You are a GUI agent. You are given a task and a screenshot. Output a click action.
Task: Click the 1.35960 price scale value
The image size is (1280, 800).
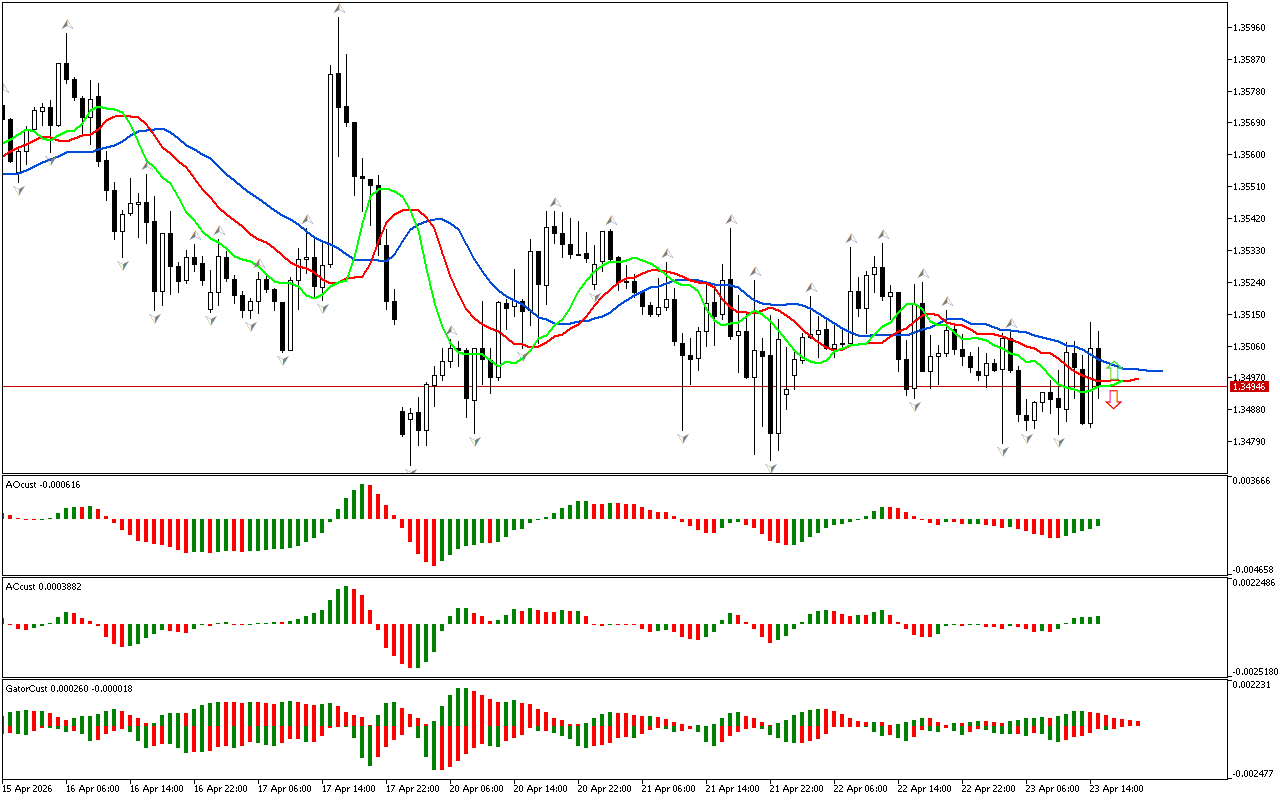[x=1250, y=28]
